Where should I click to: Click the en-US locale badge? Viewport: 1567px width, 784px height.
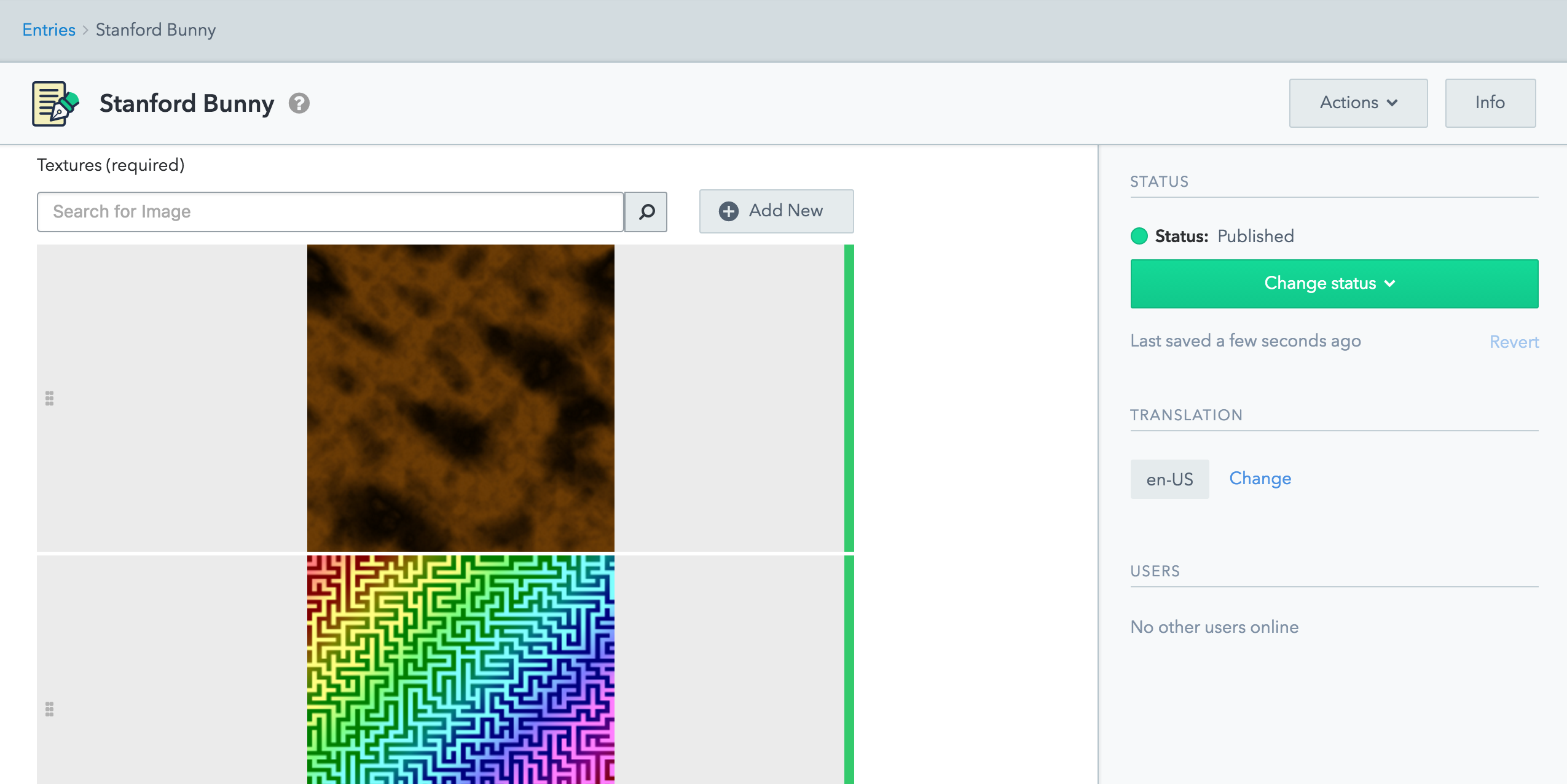point(1169,479)
